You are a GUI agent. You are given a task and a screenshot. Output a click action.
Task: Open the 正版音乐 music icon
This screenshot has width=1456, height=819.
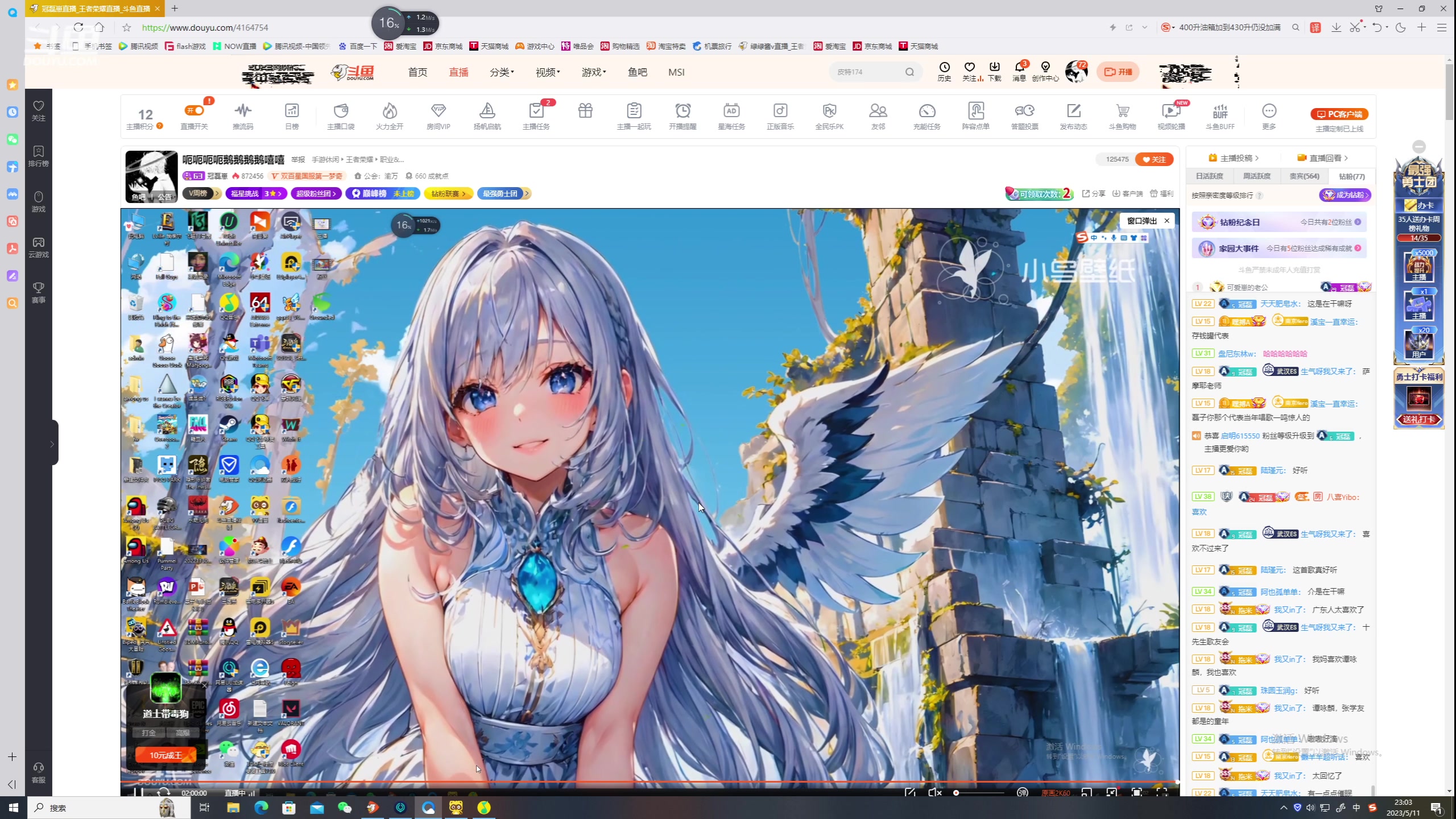780,110
